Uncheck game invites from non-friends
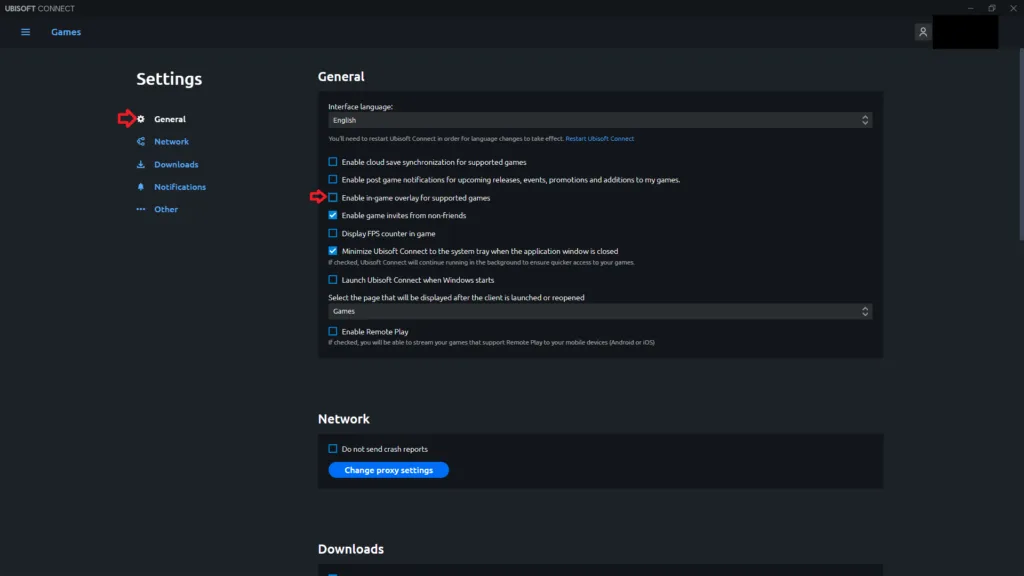The height and width of the screenshot is (576, 1024). click(333, 215)
